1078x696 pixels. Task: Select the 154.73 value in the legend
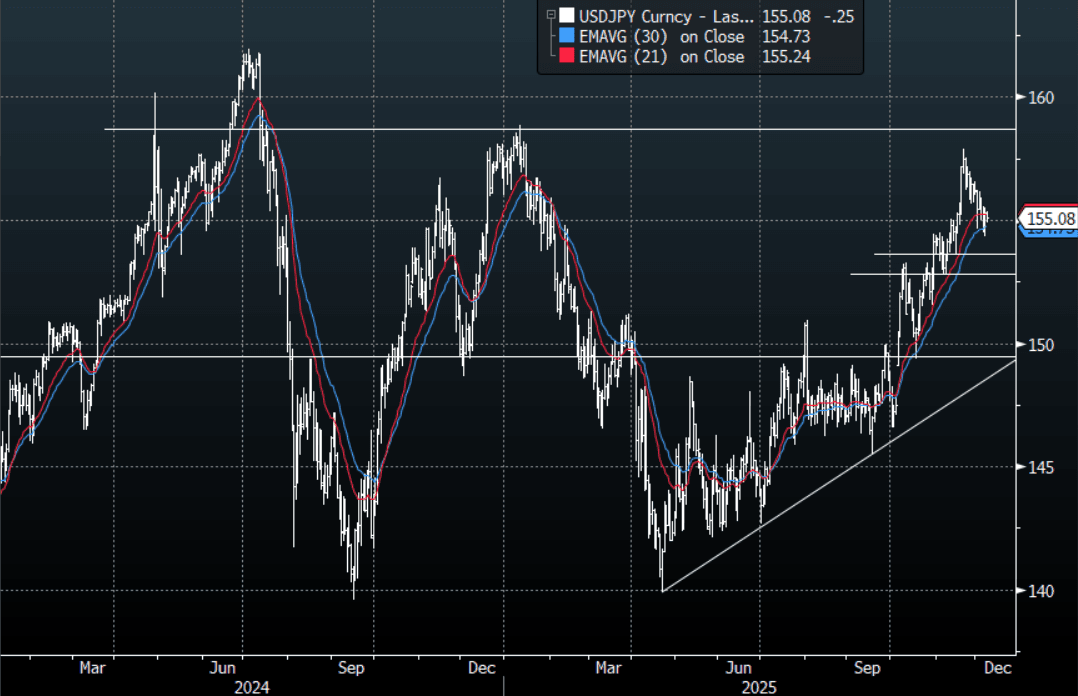(x=785, y=36)
